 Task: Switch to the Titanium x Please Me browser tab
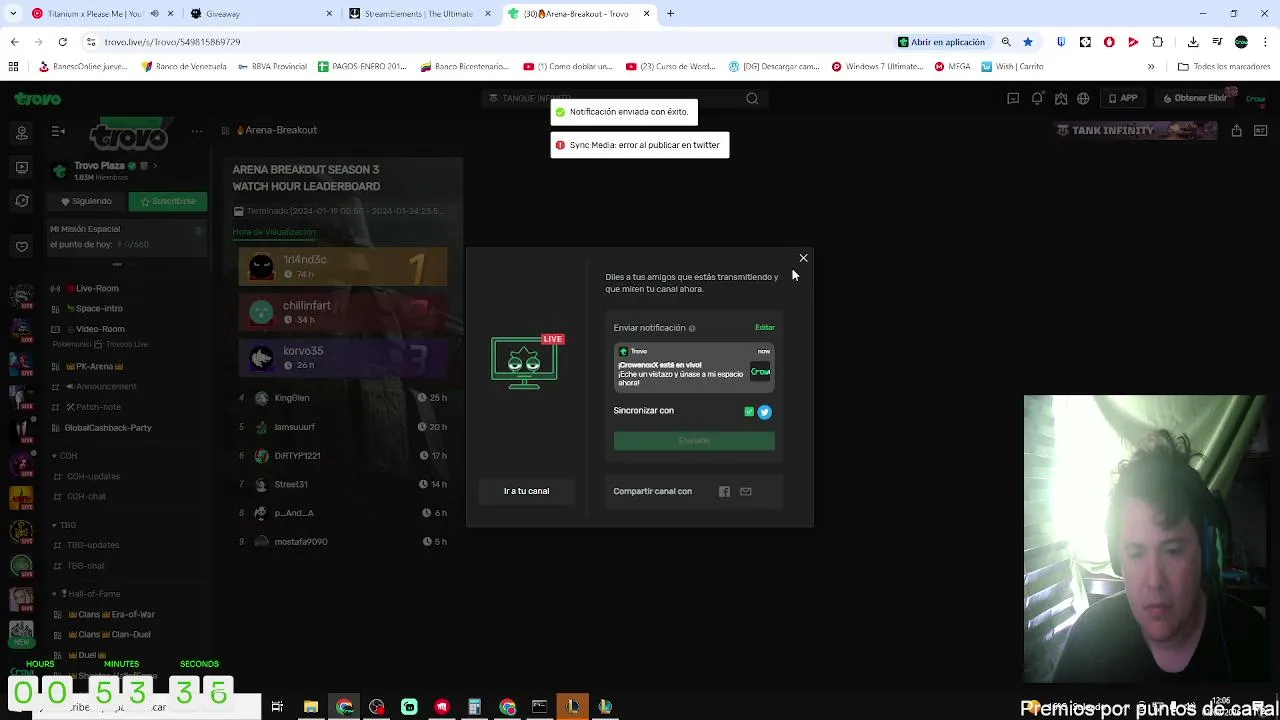[102, 14]
